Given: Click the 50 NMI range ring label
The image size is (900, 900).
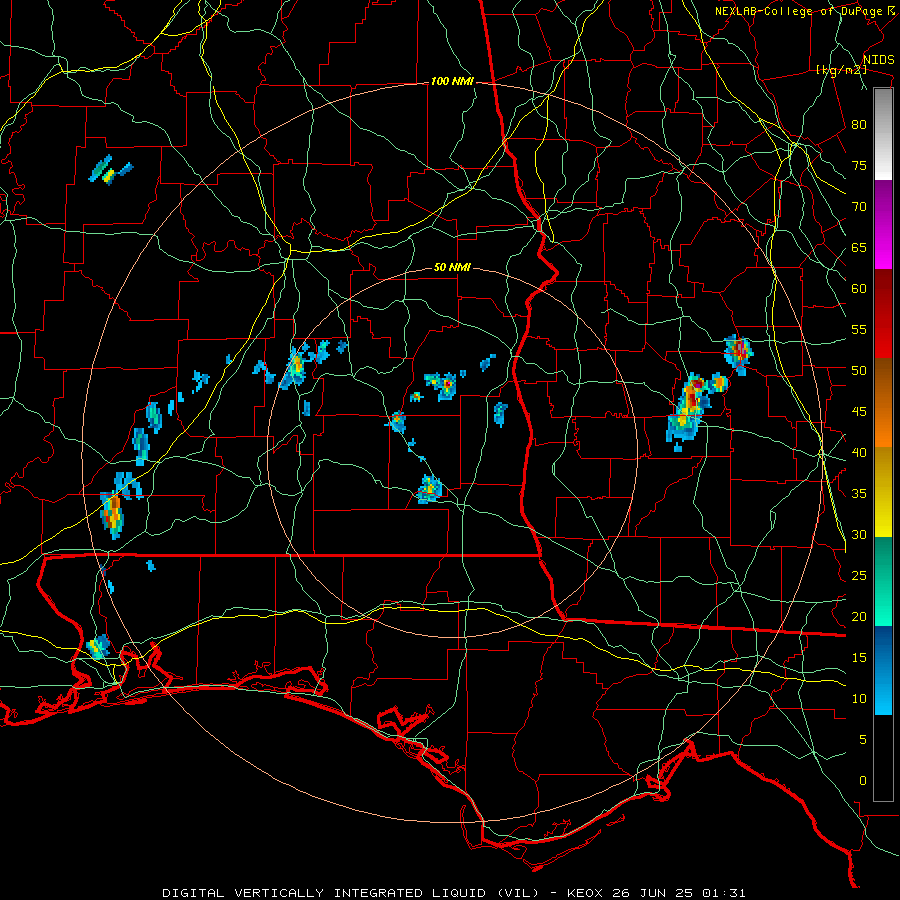Looking at the screenshot, I should (452, 267).
